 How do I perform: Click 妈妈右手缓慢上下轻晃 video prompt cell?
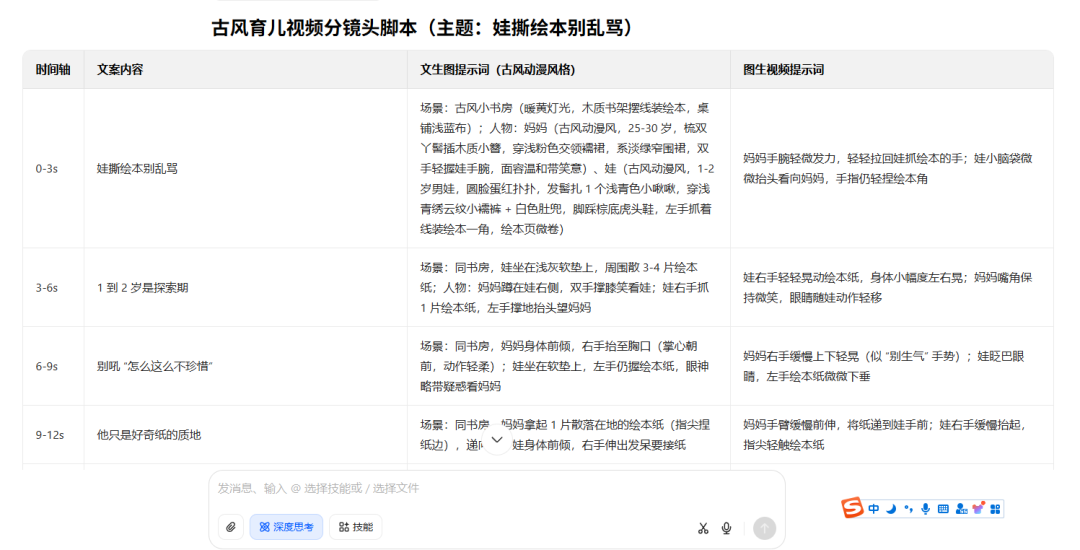(891, 366)
